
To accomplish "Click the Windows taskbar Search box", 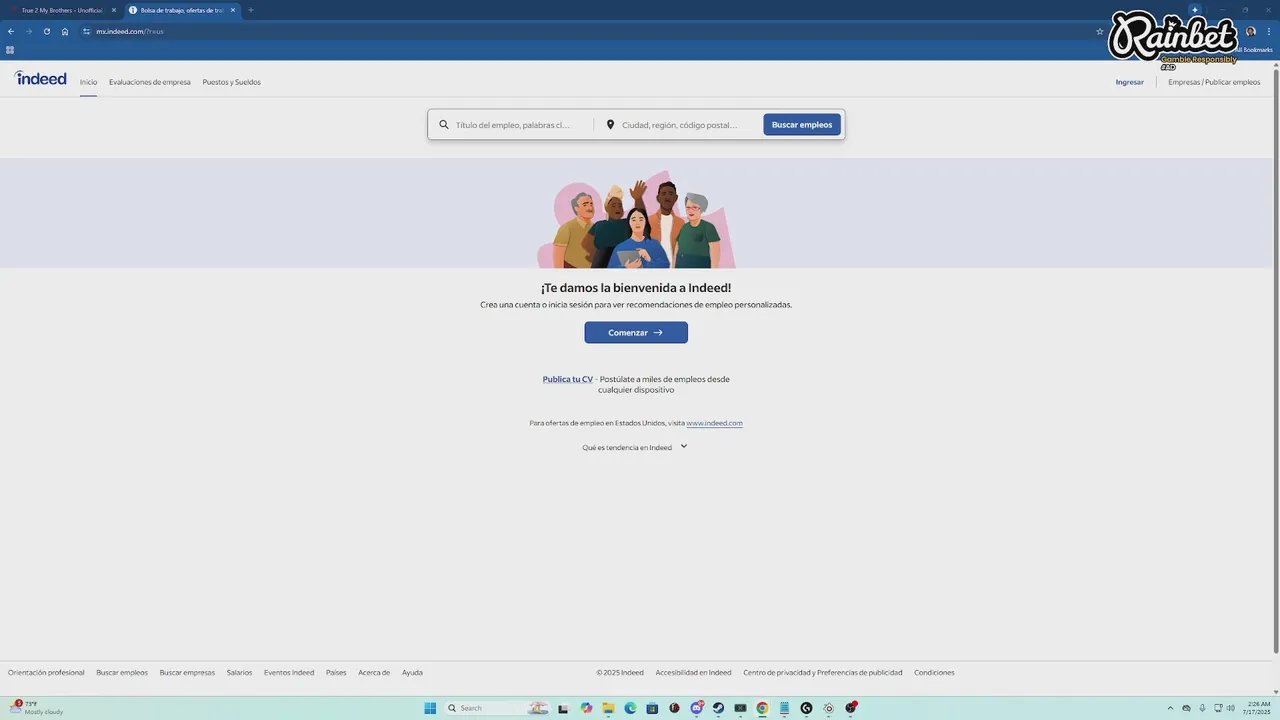I will (x=497, y=708).
